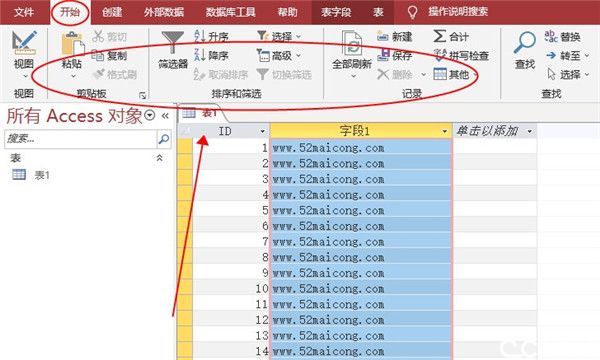Click the Totals (合计) sigma icon
The image size is (600, 360).
(440, 36)
